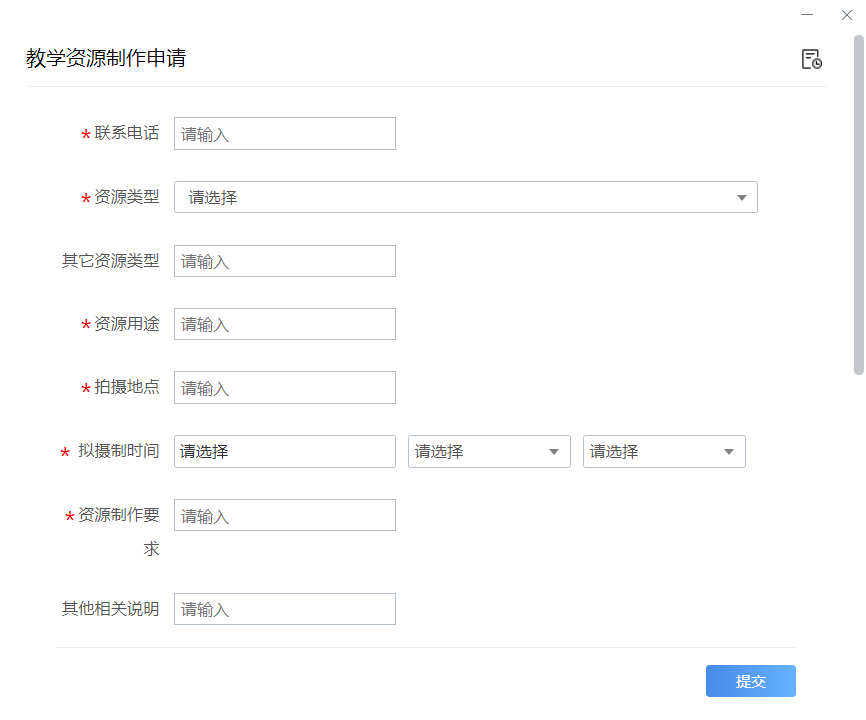Viewport: 866px width, 720px height.
Task: Click into the 拍摄地点 input box
Action: pos(285,388)
